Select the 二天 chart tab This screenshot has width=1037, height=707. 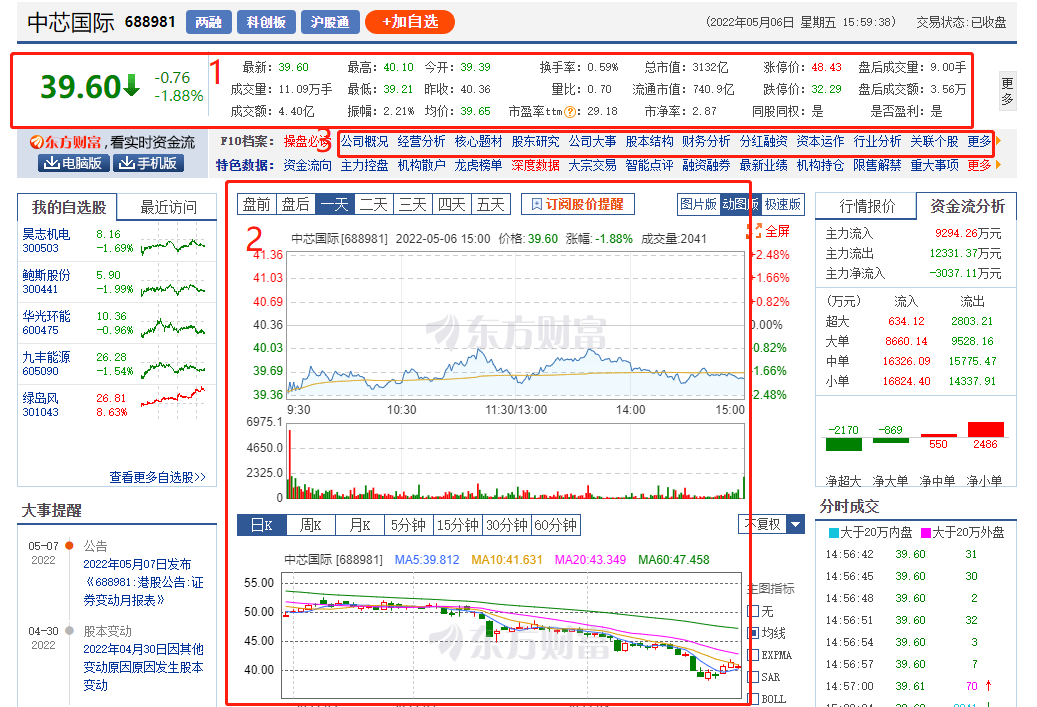click(x=374, y=204)
